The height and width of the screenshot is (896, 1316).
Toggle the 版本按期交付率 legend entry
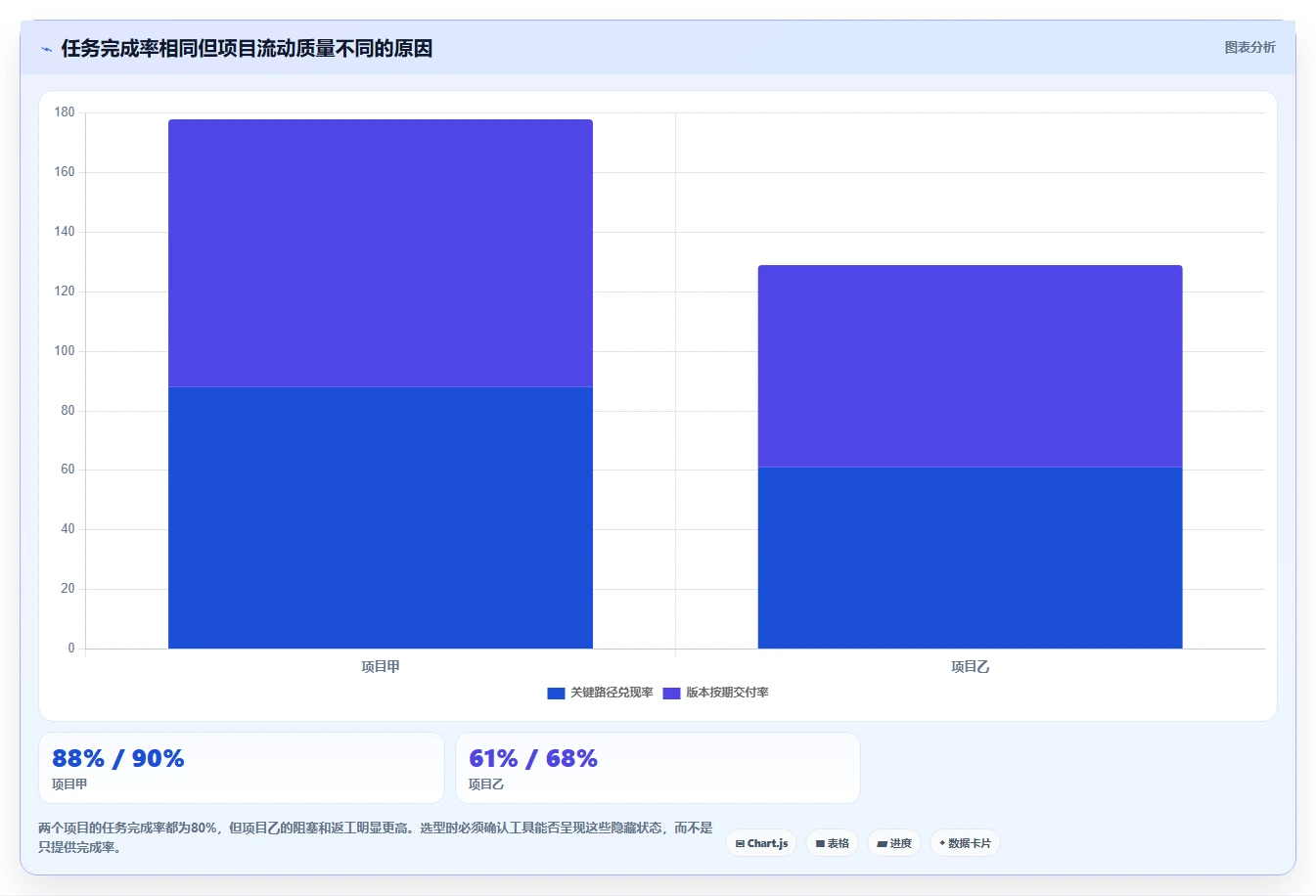point(715,693)
